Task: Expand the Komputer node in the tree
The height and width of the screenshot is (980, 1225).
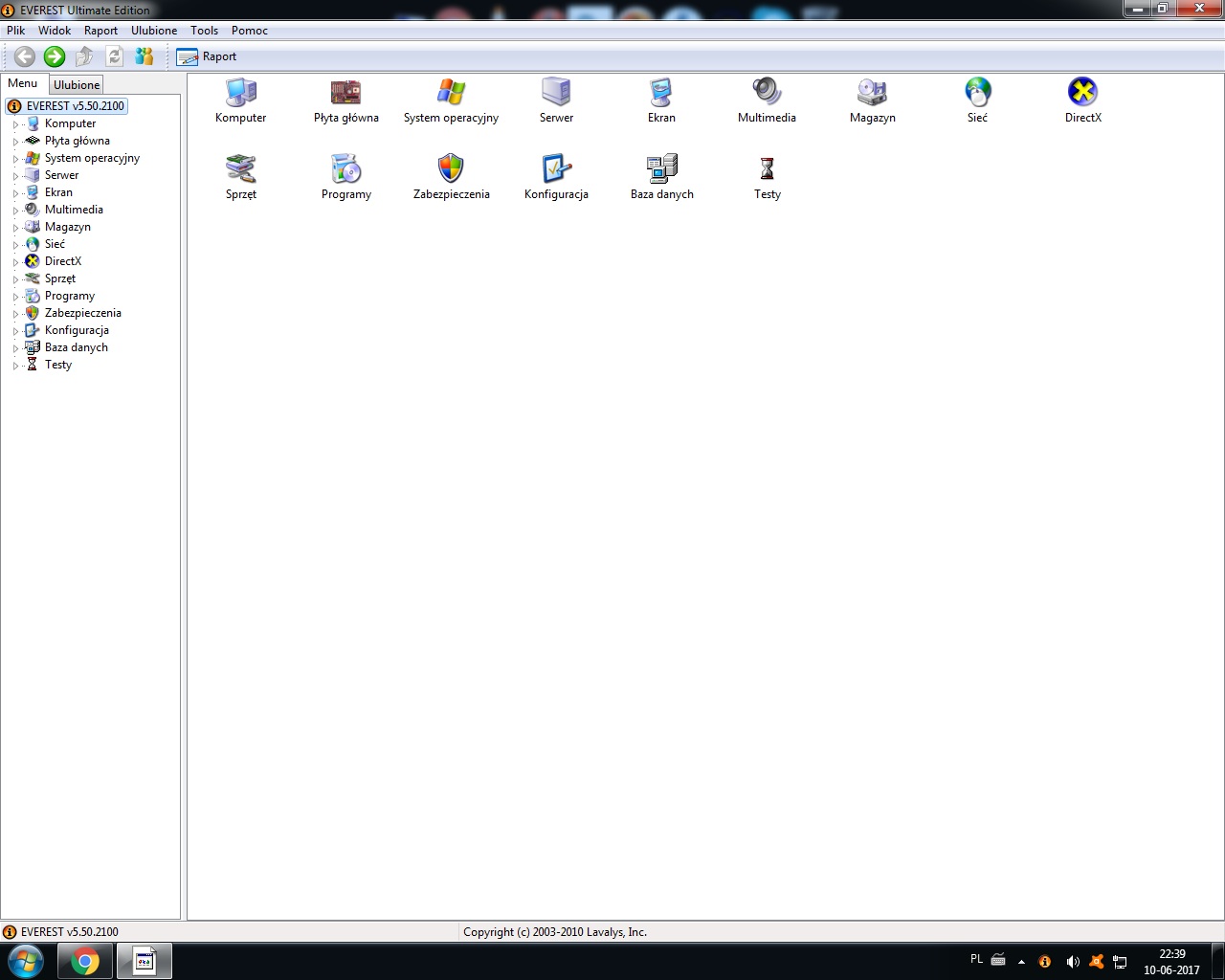Action: click(15, 124)
